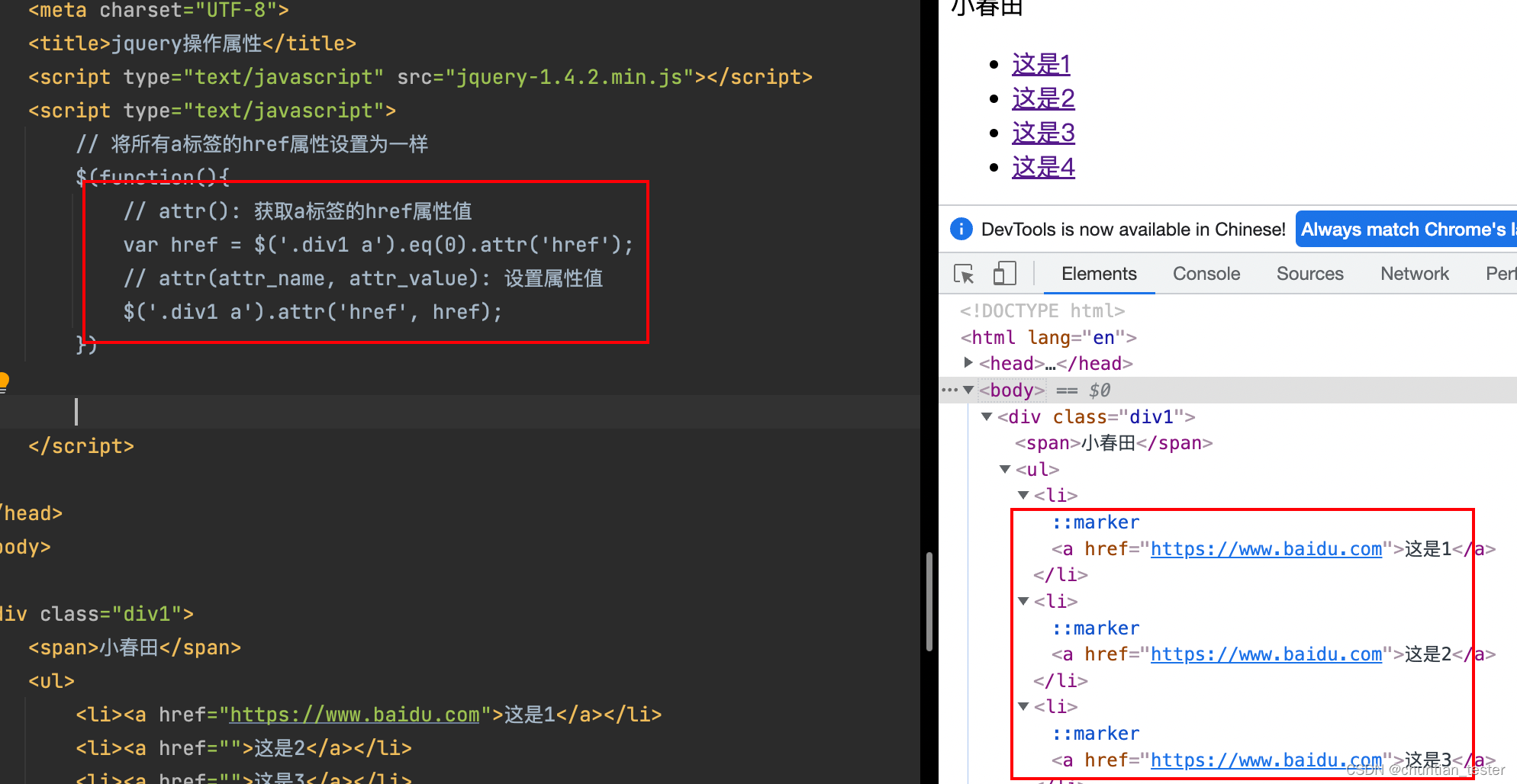Click the $('.div1 a').attr('href', href) line
This screenshot has width=1517, height=784.
tap(313, 312)
